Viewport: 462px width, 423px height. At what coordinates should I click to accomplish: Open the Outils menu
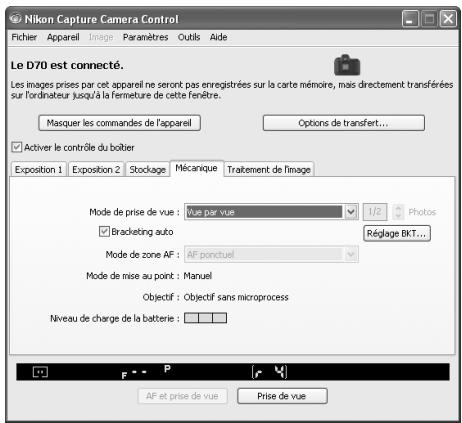[189, 37]
